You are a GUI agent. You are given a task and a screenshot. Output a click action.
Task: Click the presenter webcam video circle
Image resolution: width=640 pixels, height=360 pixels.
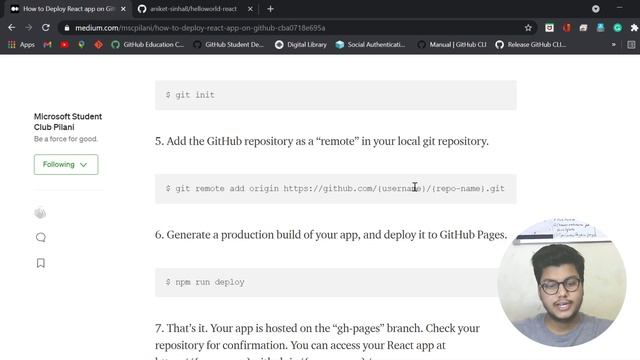(562, 283)
